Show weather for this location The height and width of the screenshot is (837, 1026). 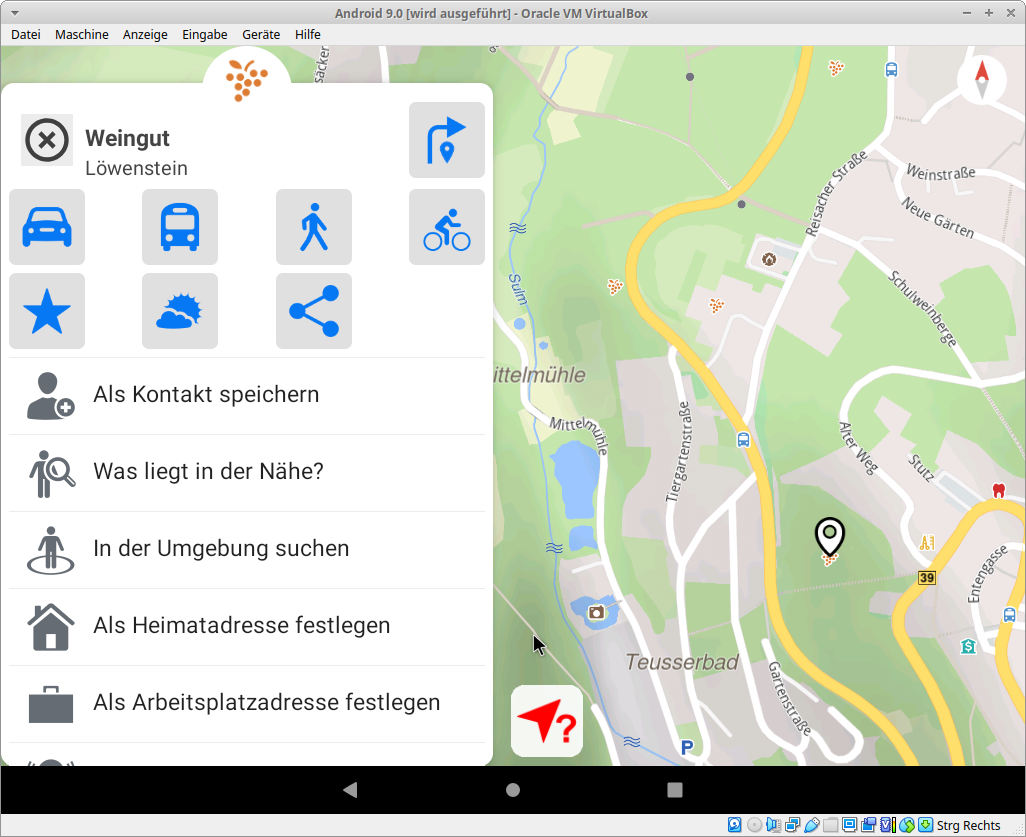point(180,312)
